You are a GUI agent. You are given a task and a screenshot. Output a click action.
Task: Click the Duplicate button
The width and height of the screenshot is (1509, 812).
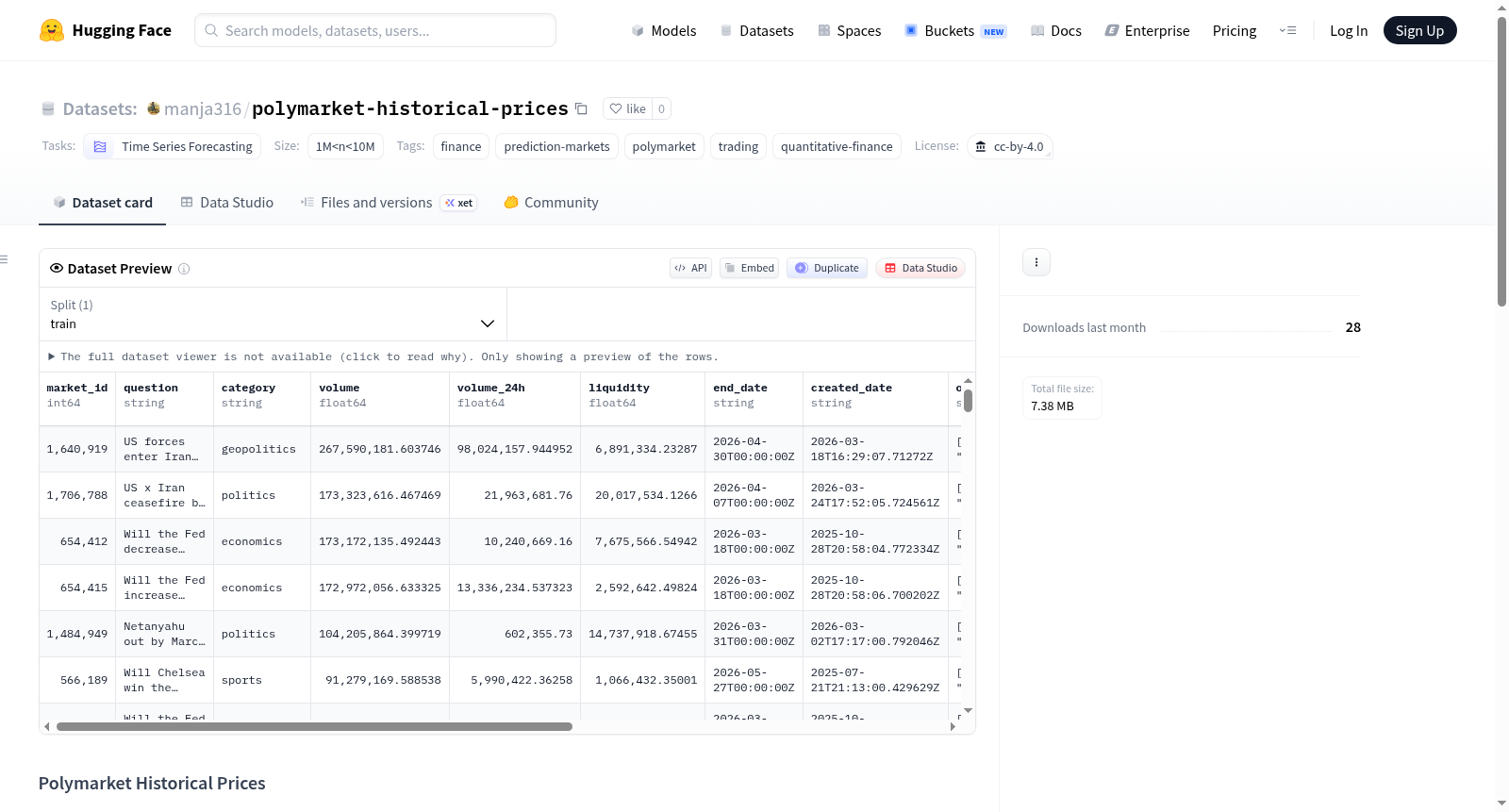(826, 268)
